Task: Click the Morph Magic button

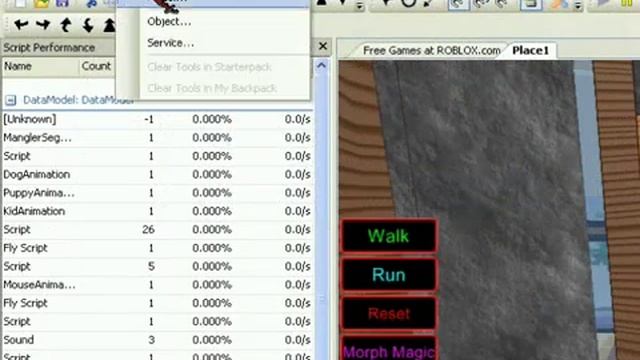Action: coord(388,350)
